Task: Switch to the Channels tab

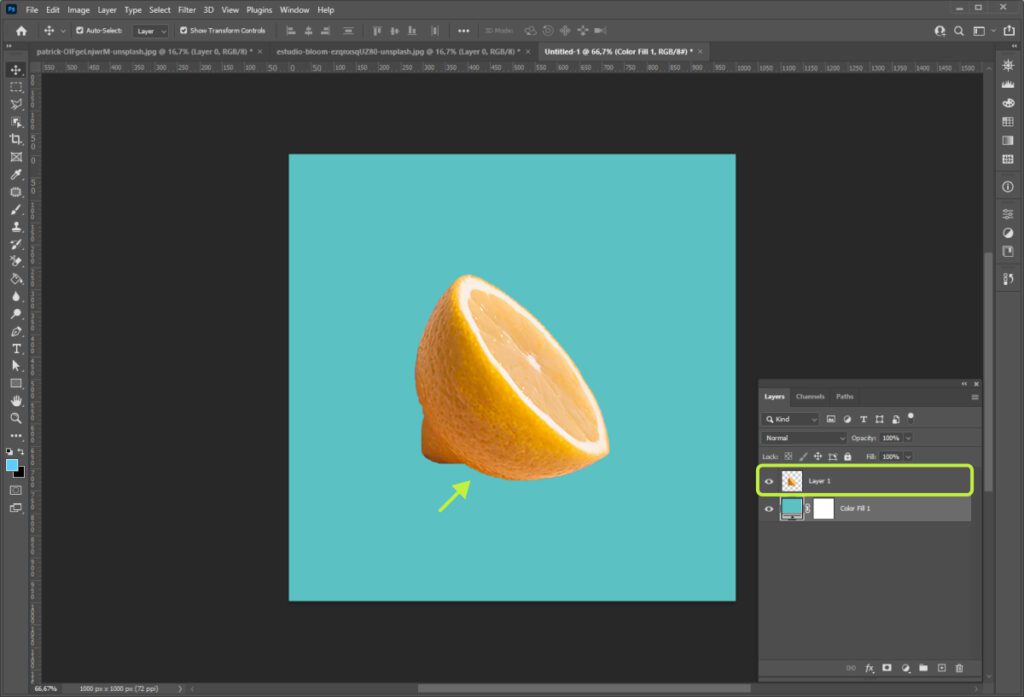Action: [810, 397]
